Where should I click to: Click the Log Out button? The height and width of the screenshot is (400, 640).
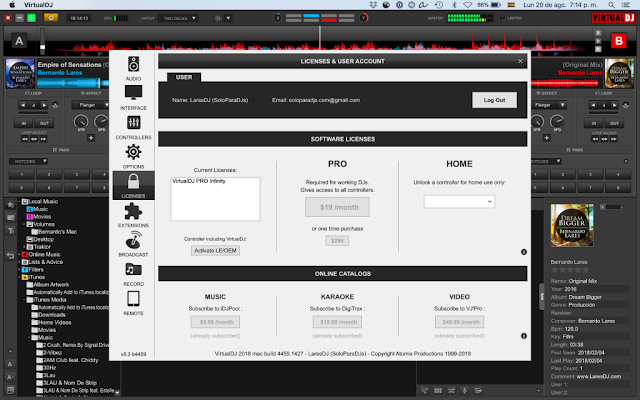494,100
